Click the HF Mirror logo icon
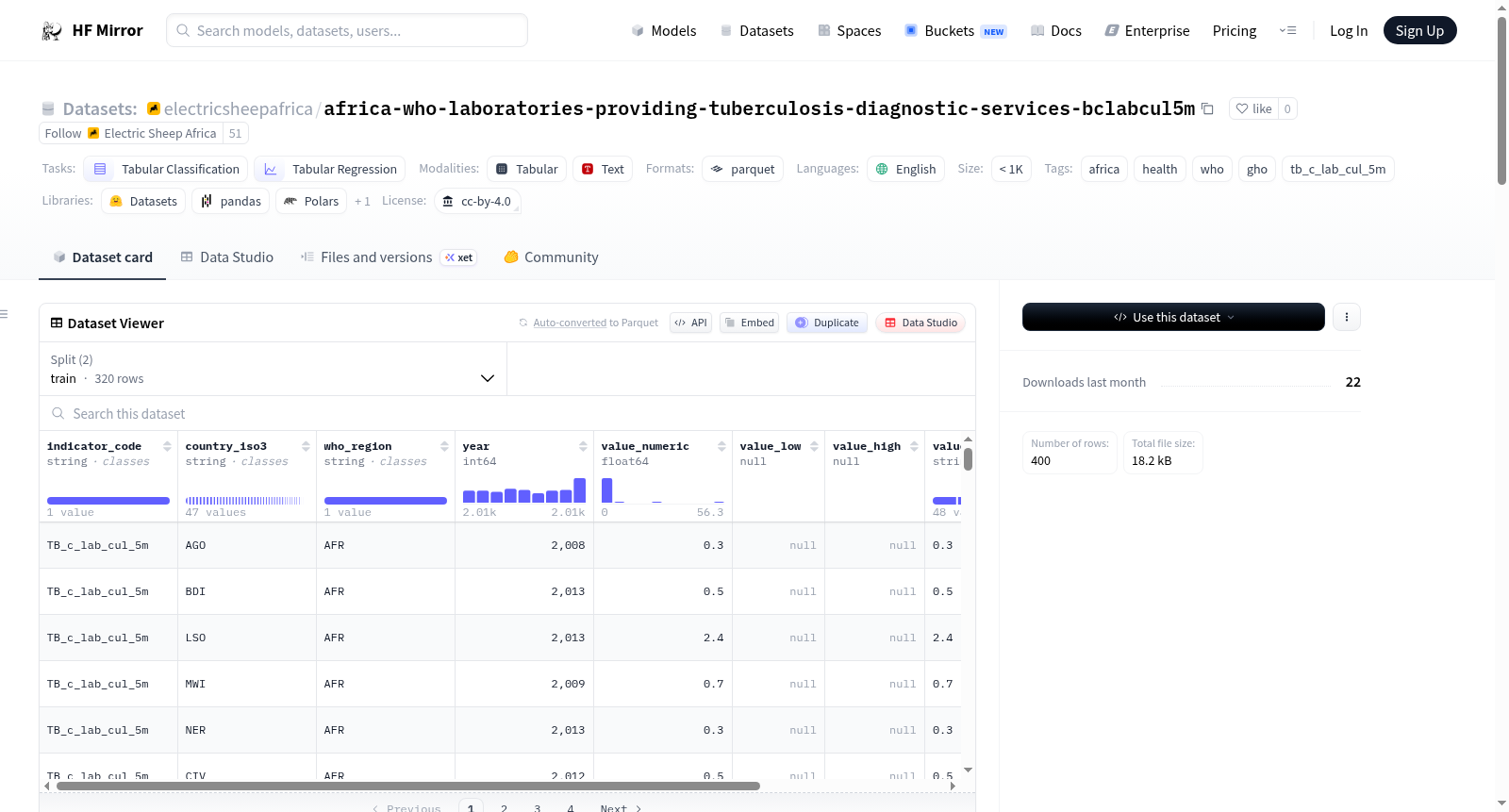 pyautogui.click(x=52, y=31)
